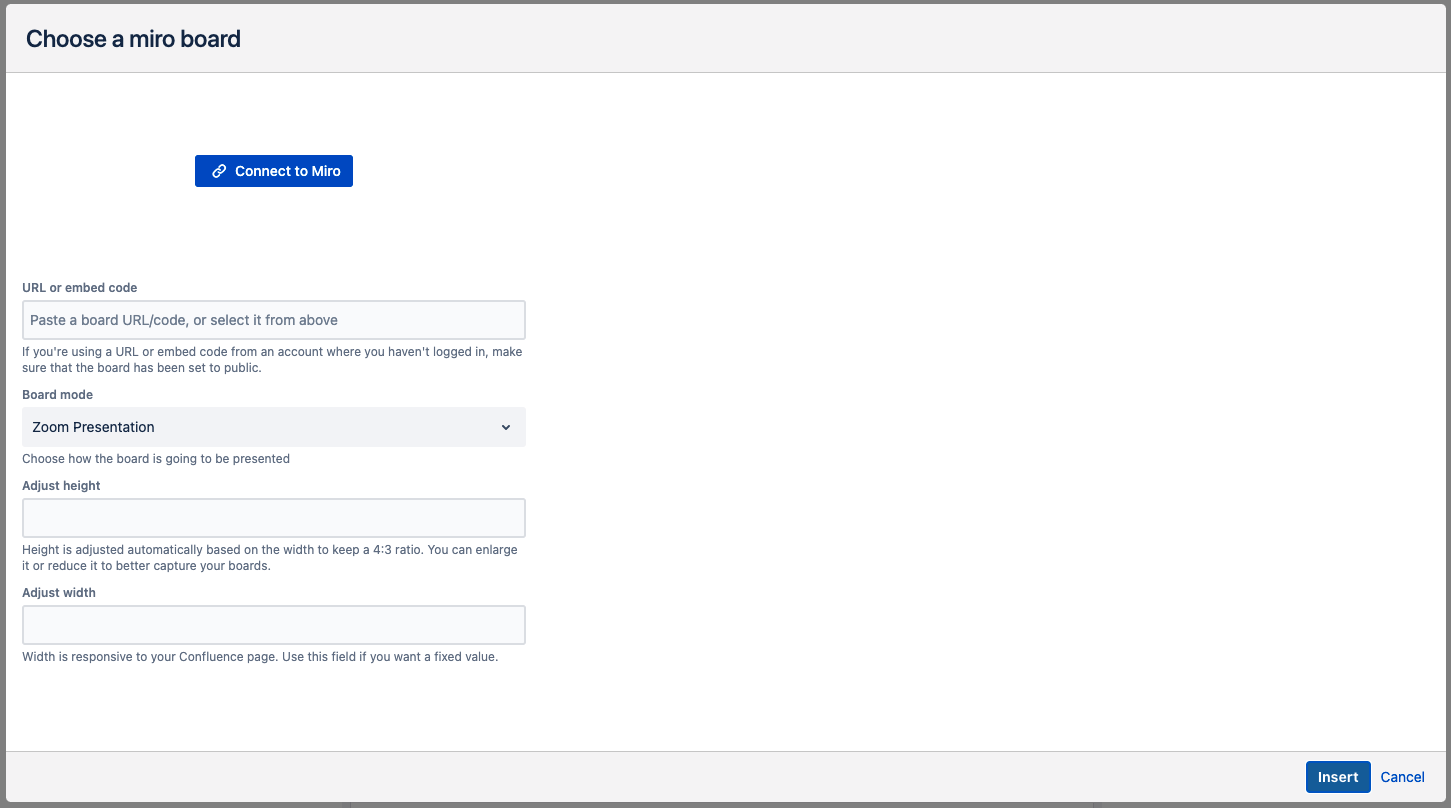The height and width of the screenshot is (808, 1451).
Task: Cancel the miro board dialog
Action: [1402, 777]
